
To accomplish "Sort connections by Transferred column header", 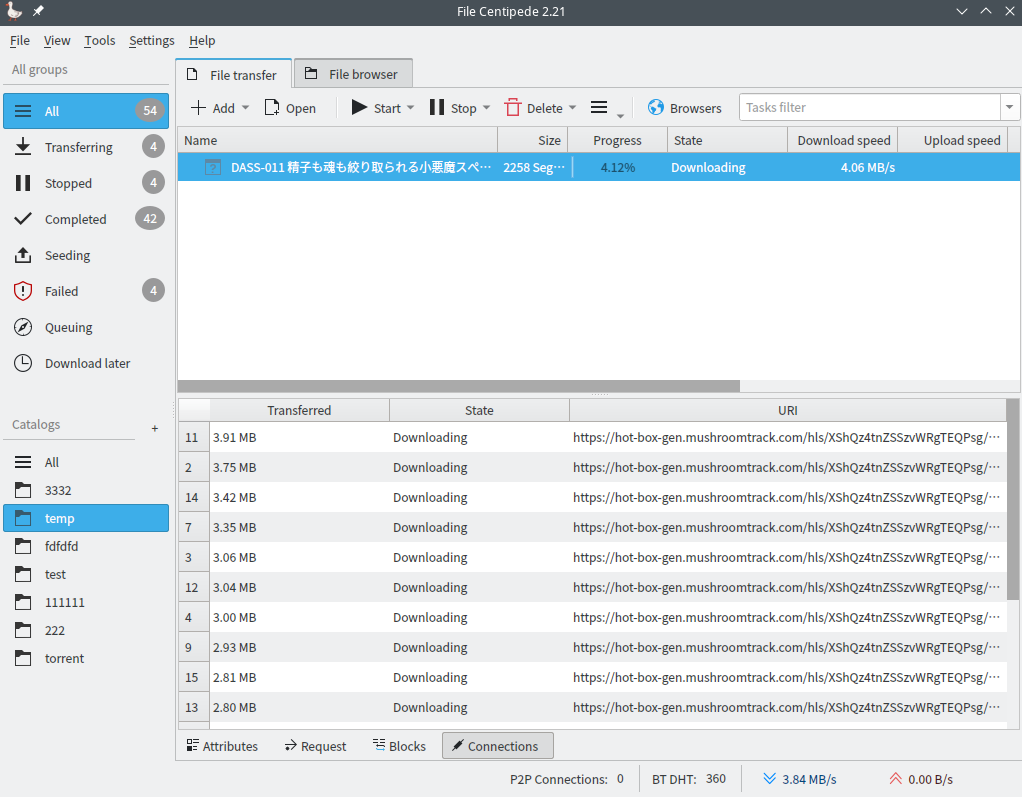I will (x=299, y=411).
